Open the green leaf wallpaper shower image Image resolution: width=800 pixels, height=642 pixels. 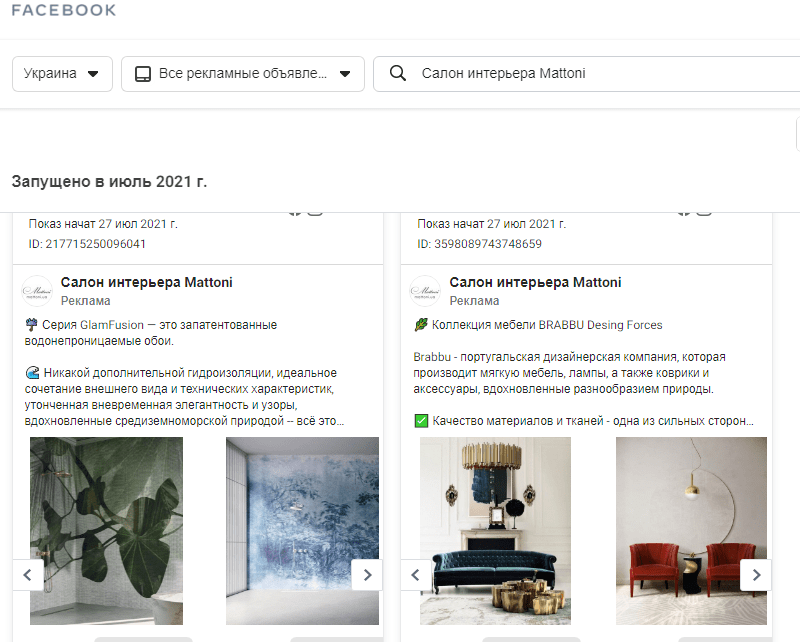(x=106, y=531)
